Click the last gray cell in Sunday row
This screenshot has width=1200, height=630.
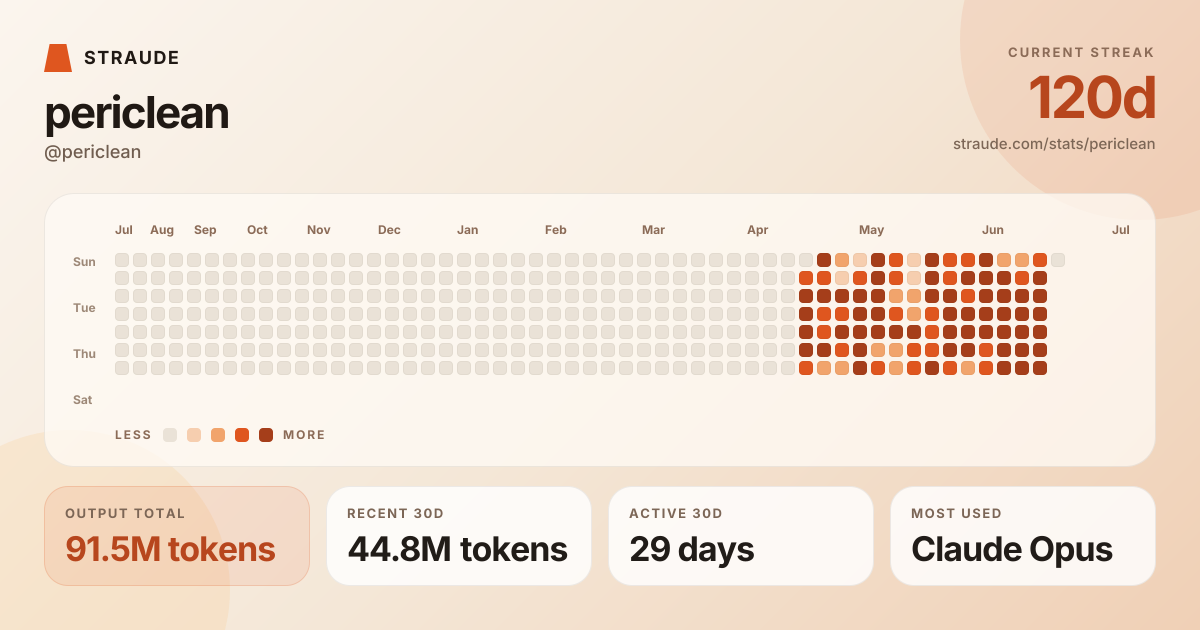[1058, 260]
